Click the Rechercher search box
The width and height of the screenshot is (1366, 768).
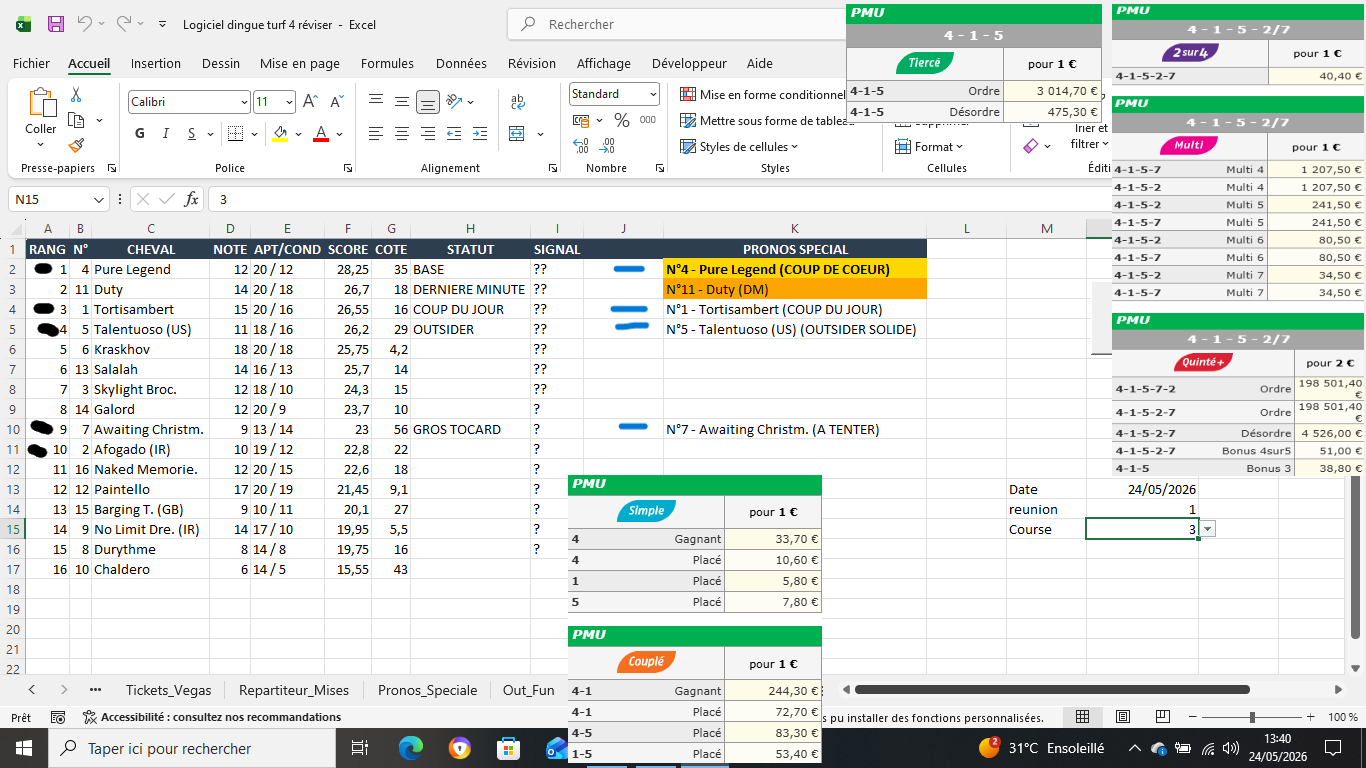676,24
